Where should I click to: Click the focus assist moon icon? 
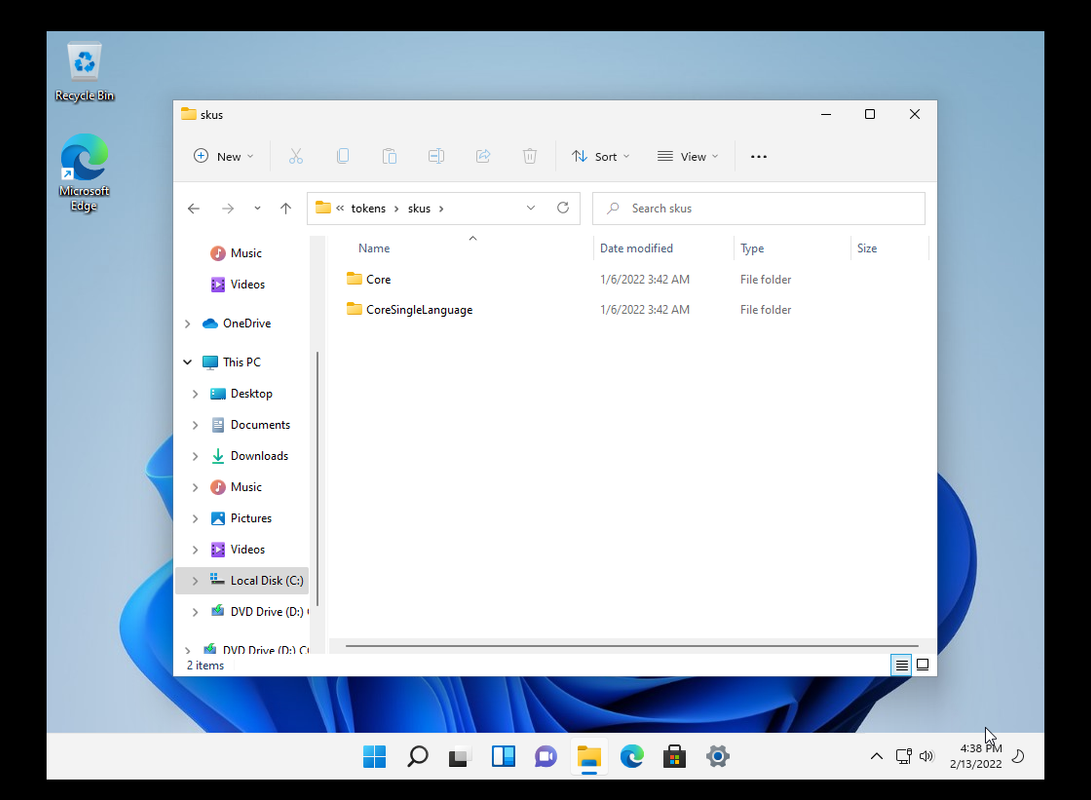coord(1018,756)
